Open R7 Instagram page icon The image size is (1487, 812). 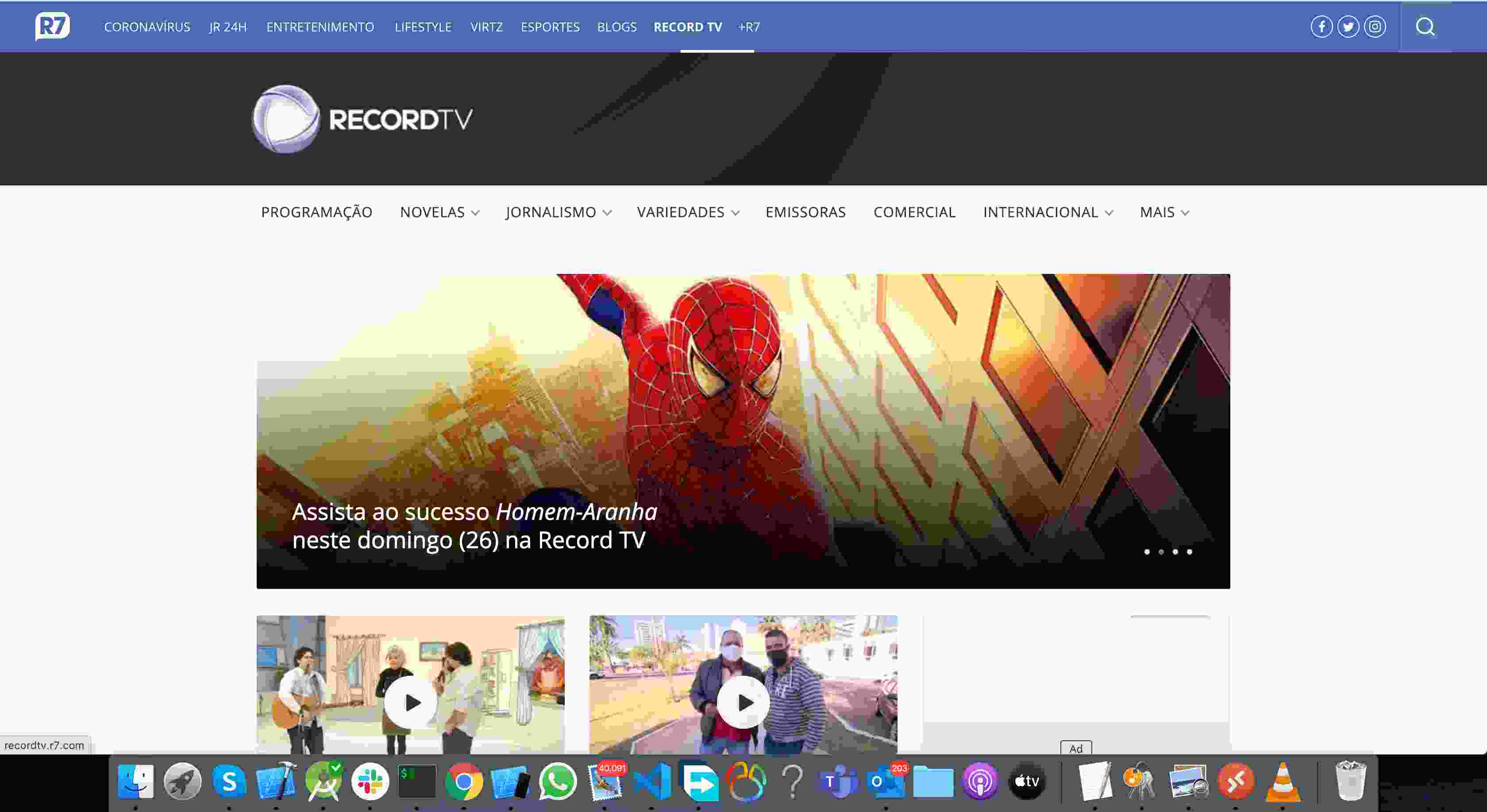click(1375, 27)
